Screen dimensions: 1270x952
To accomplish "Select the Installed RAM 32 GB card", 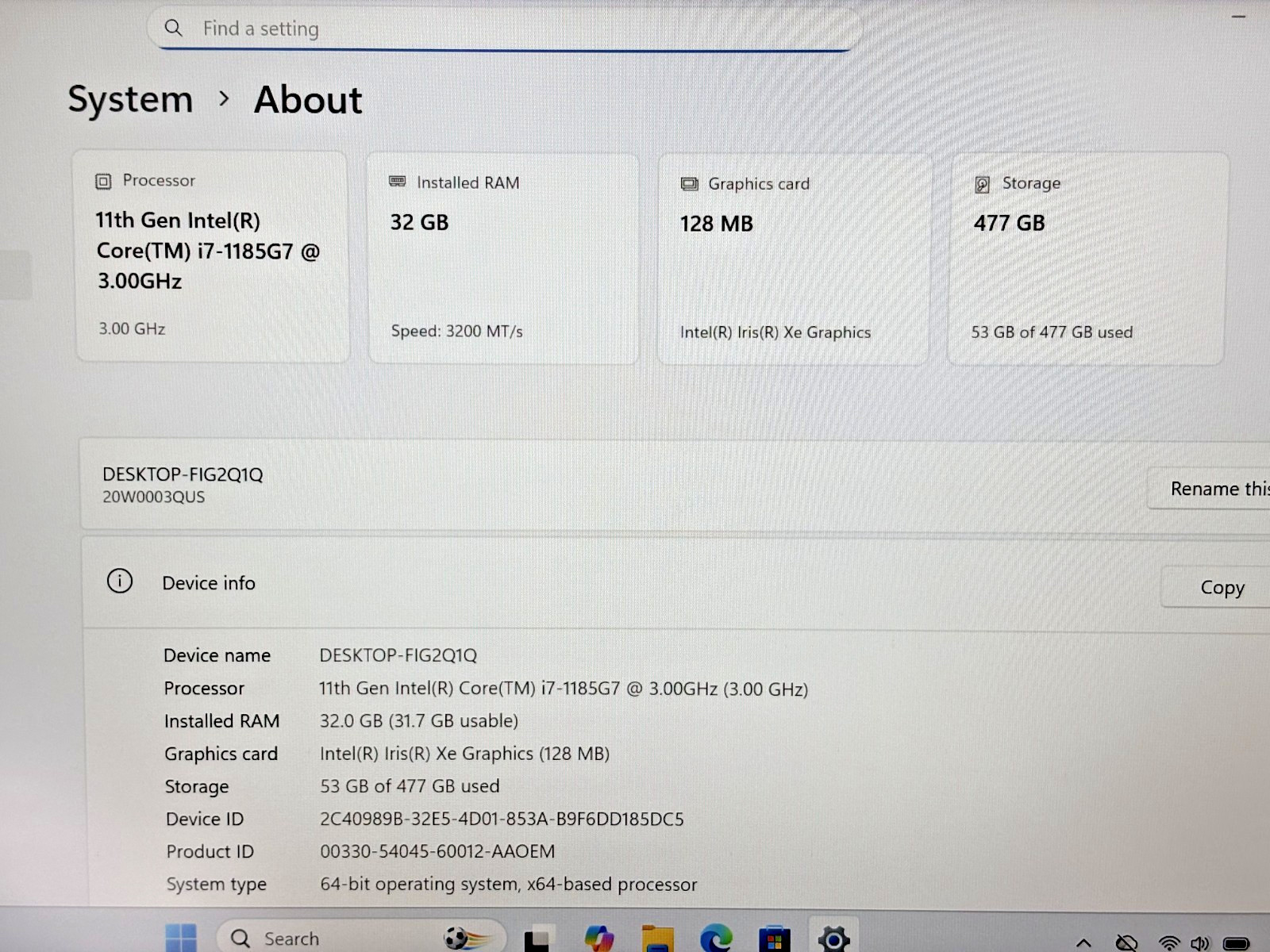I will tap(503, 258).
